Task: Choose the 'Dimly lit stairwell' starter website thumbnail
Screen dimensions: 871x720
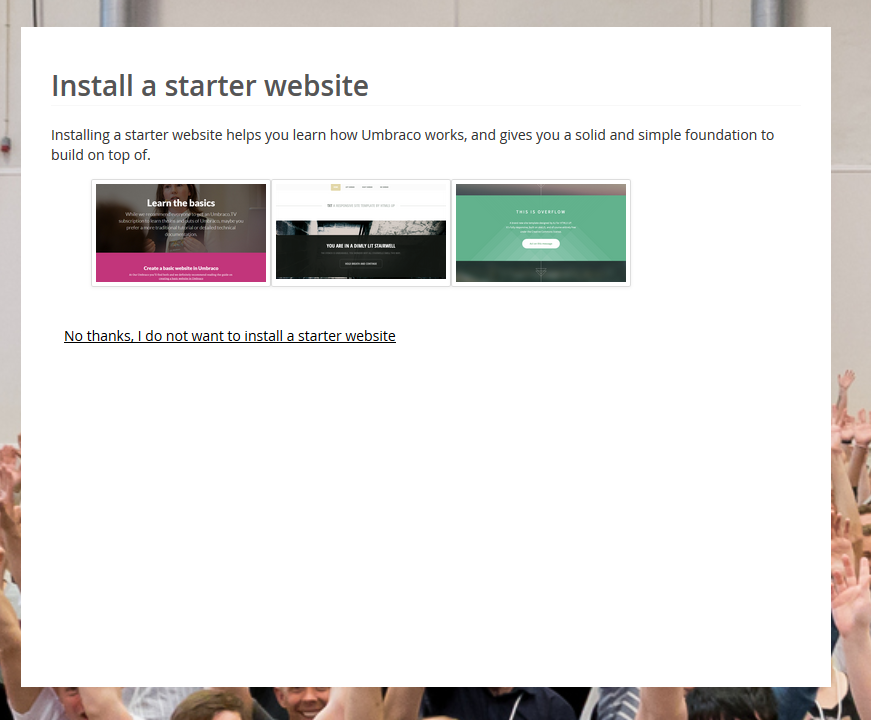Action: (x=361, y=233)
